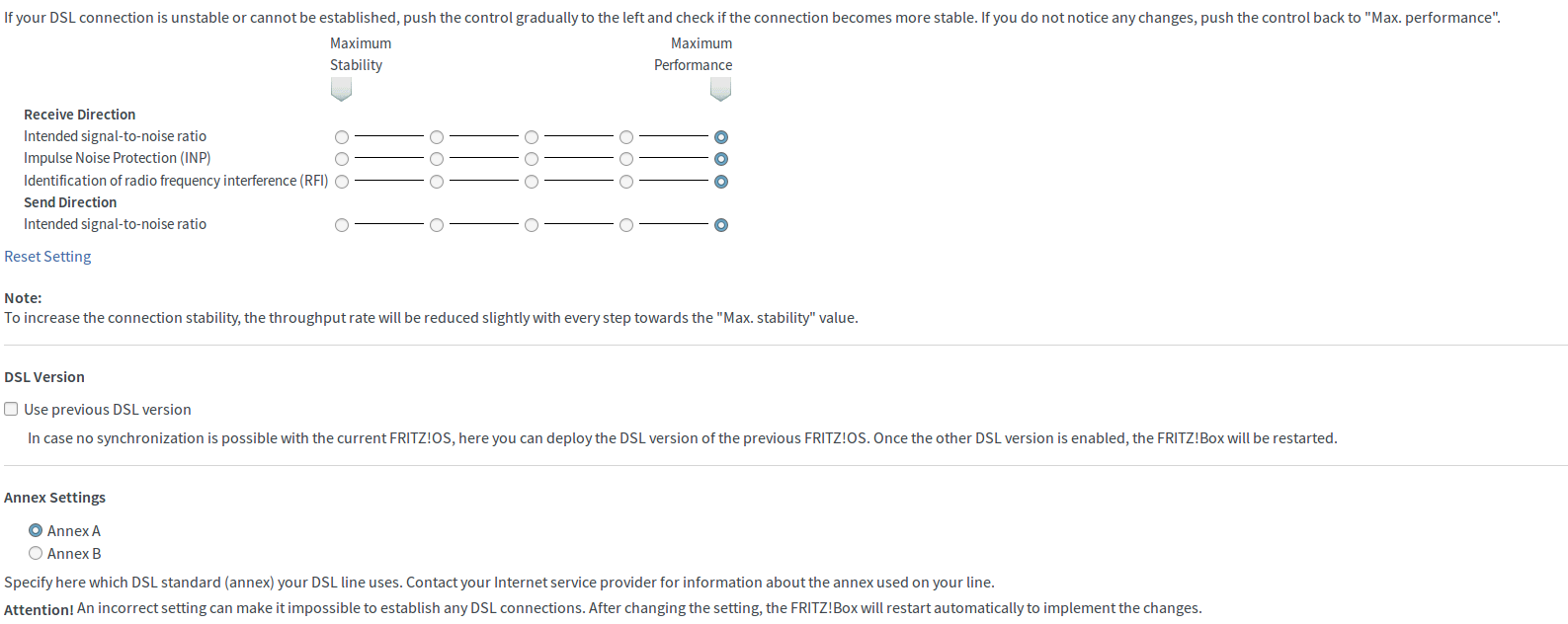Viewport: 1568px width, 624px height.
Task: Select fourth step for receive signal-to-noise ratio
Action: (626, 137)
